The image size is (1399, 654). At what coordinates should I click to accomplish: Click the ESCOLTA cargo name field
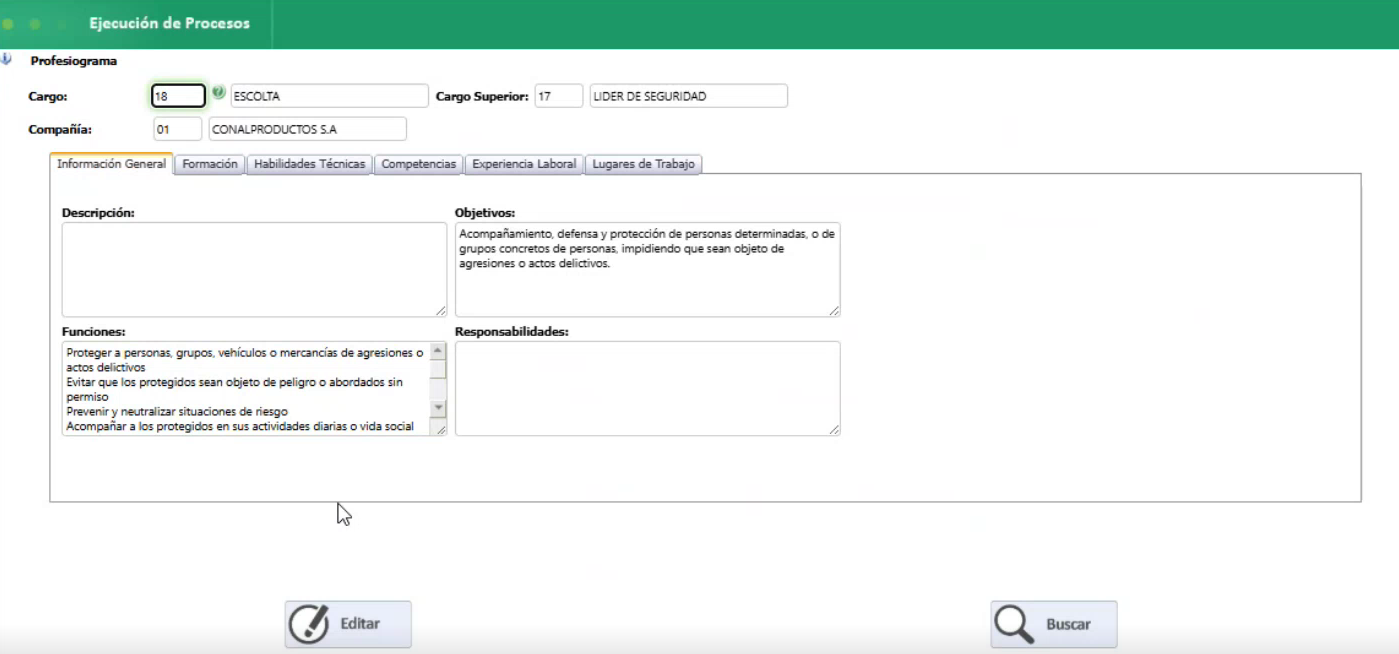pos(329,96)
